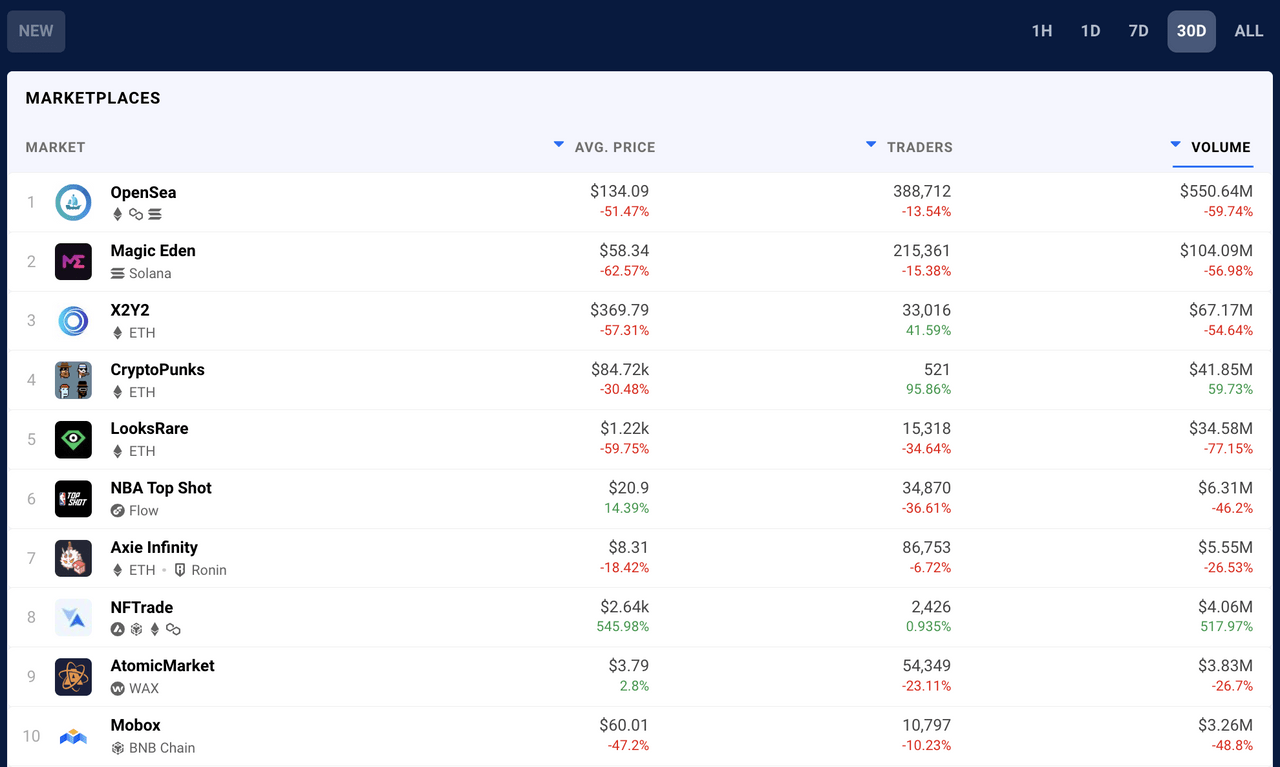Sort by VOLUME column arrow
The image size is (1280, 767).
click(1176, 145)
